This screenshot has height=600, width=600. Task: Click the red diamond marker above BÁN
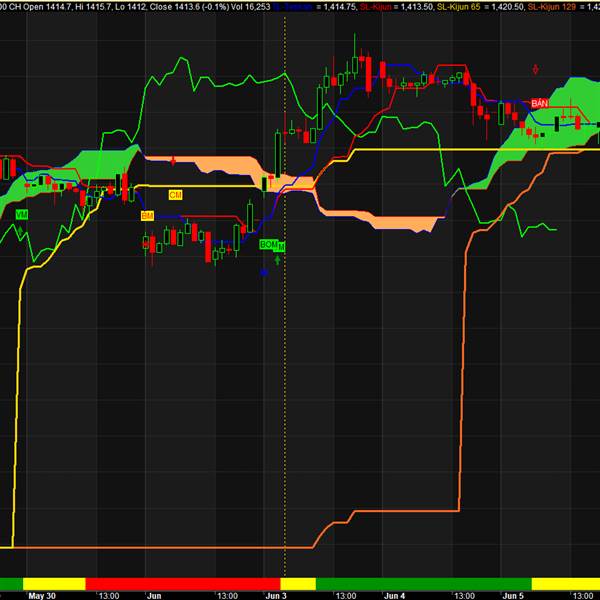point(536,69)
